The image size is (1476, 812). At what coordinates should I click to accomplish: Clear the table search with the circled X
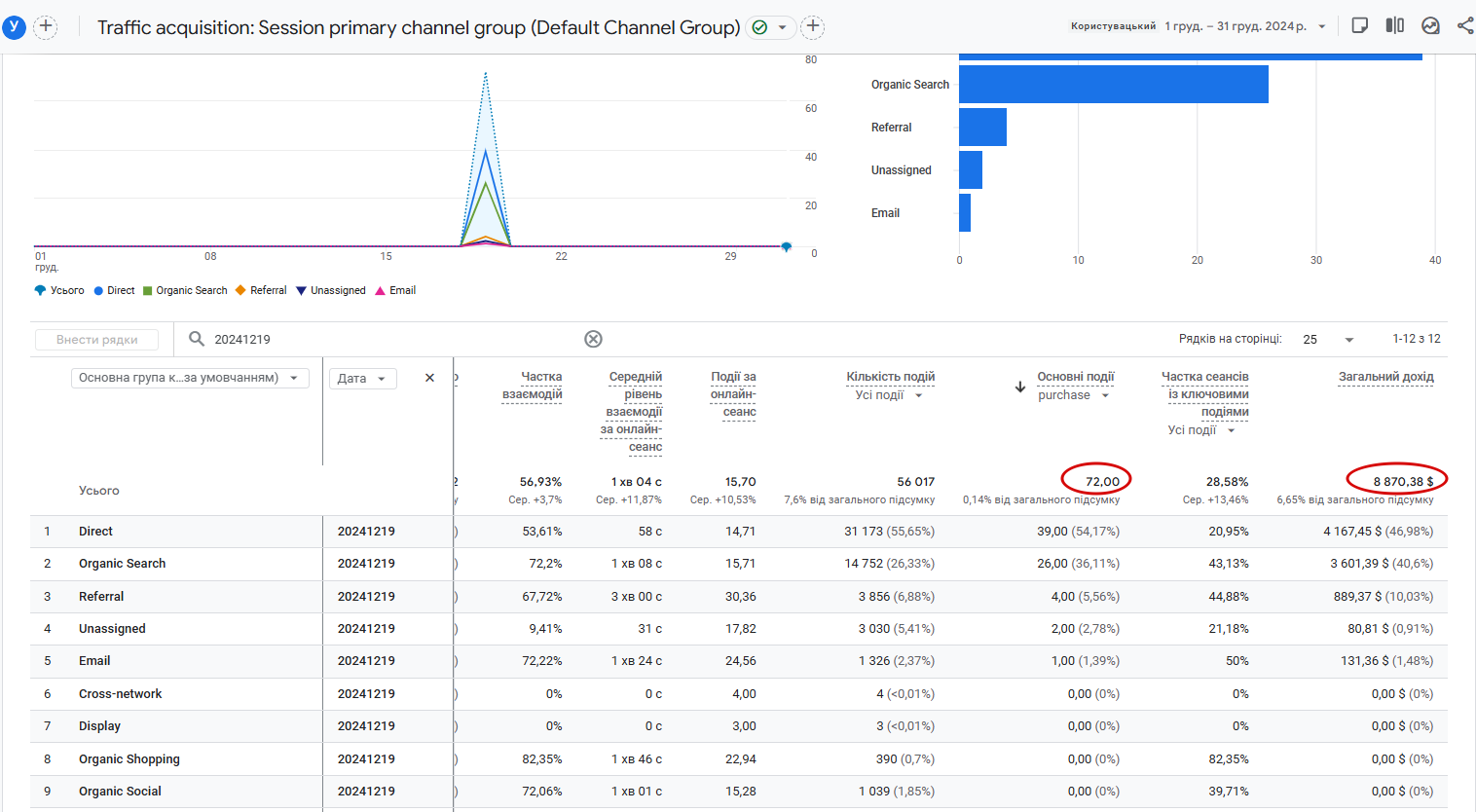click(x=593, y=339)
